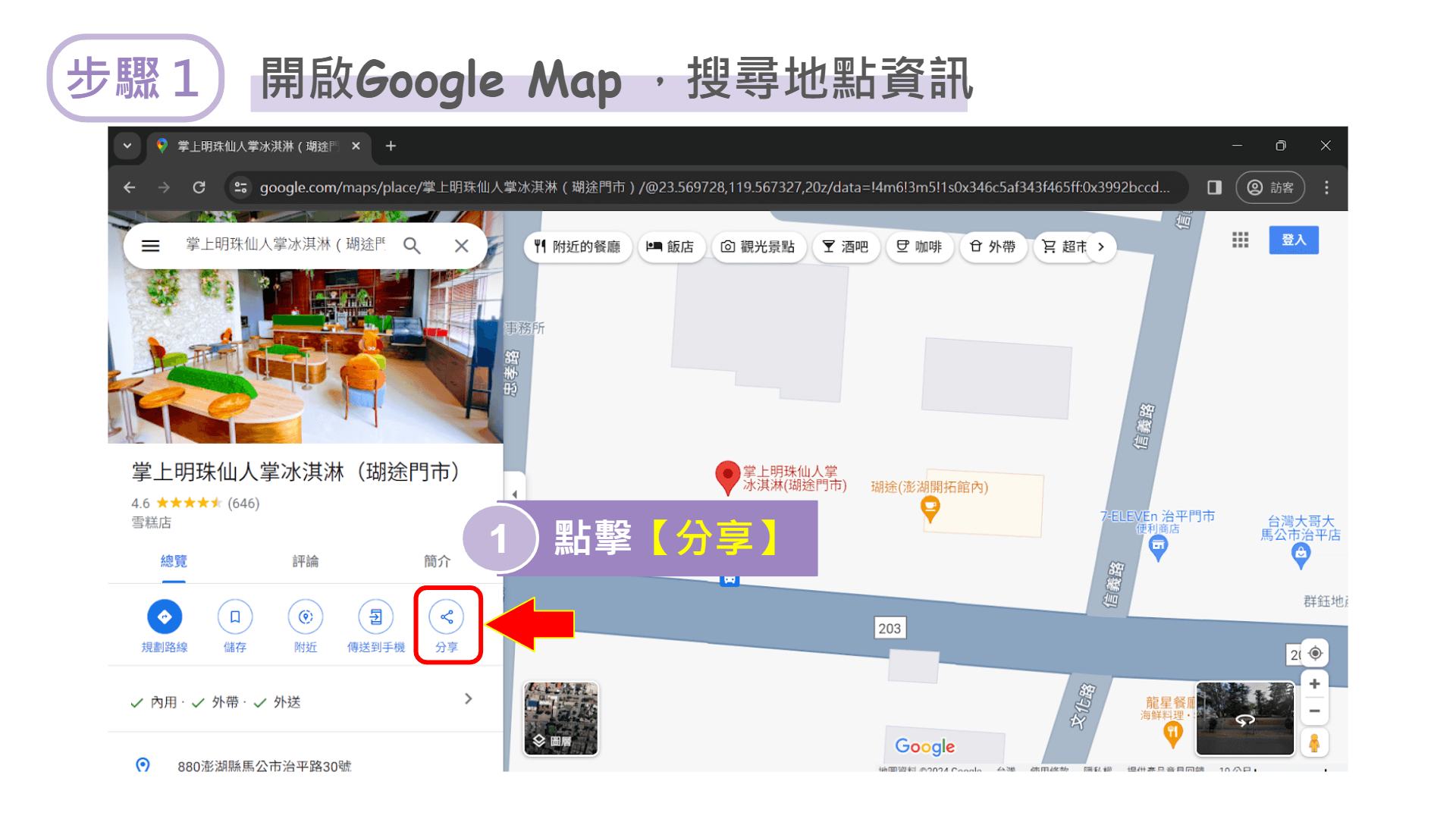
Task: Click the route 203 road label
Action: coord(890,628)
